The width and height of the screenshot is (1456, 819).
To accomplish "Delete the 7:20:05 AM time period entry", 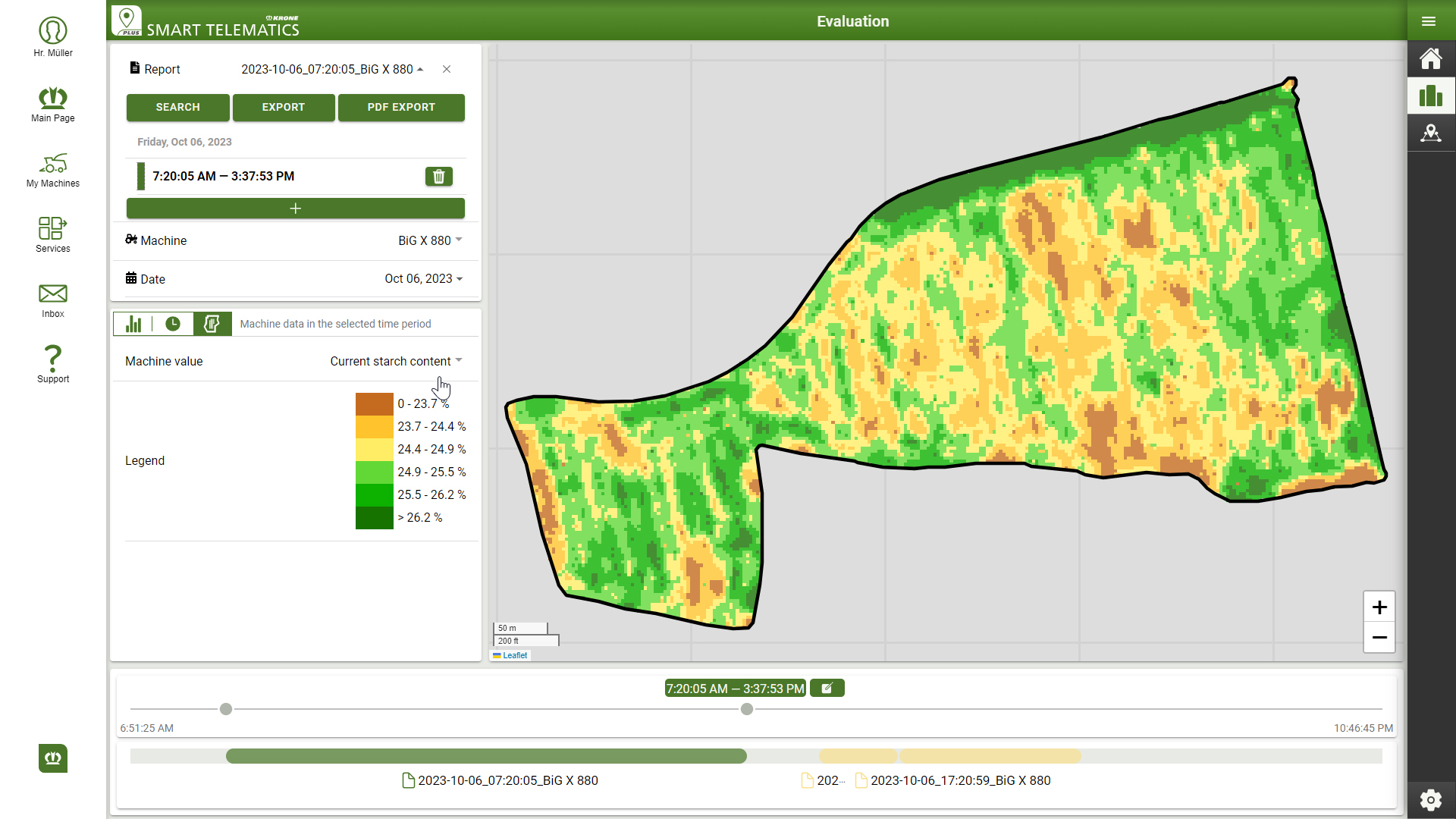I will (438, 177).
